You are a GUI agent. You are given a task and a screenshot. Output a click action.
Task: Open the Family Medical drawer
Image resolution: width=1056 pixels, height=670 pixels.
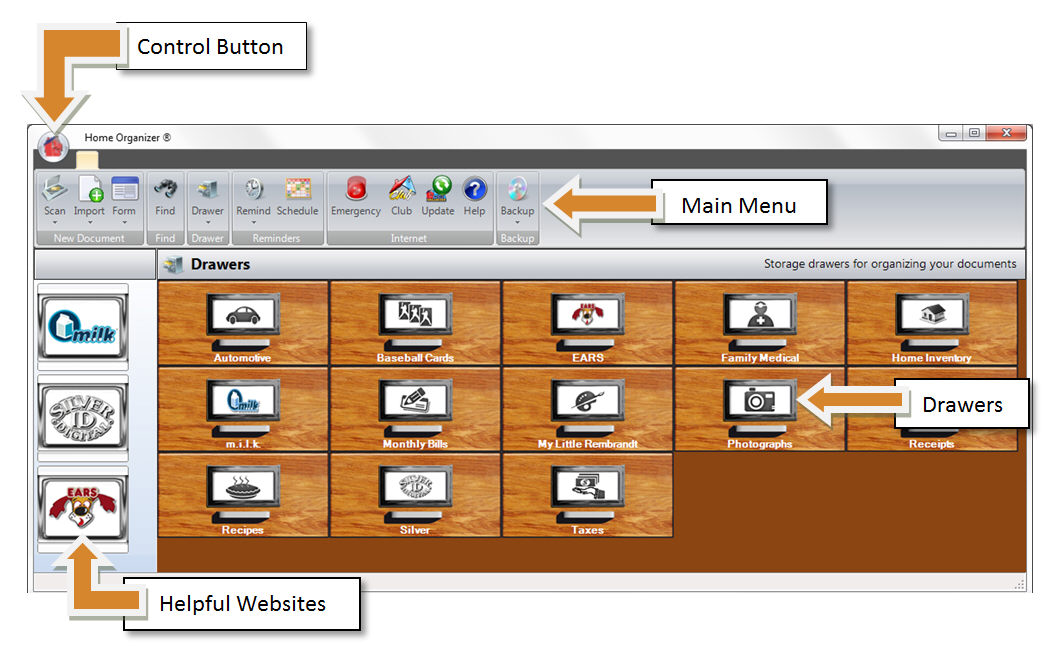pos(760,323)
